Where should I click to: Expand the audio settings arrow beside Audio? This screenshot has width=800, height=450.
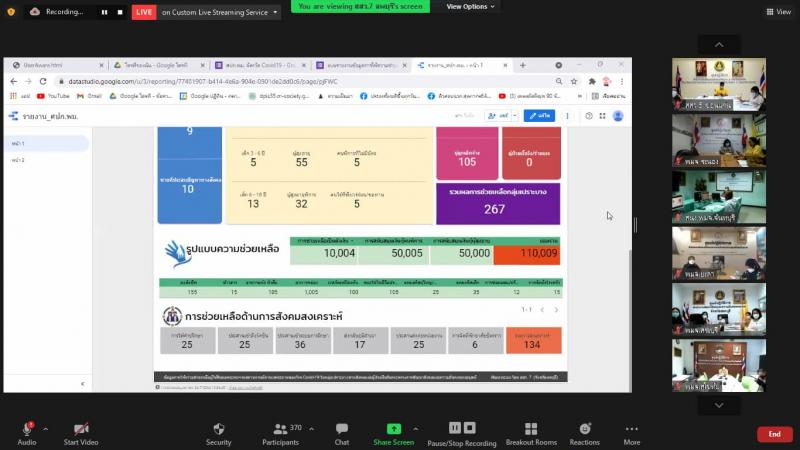[x=45, y=429]
